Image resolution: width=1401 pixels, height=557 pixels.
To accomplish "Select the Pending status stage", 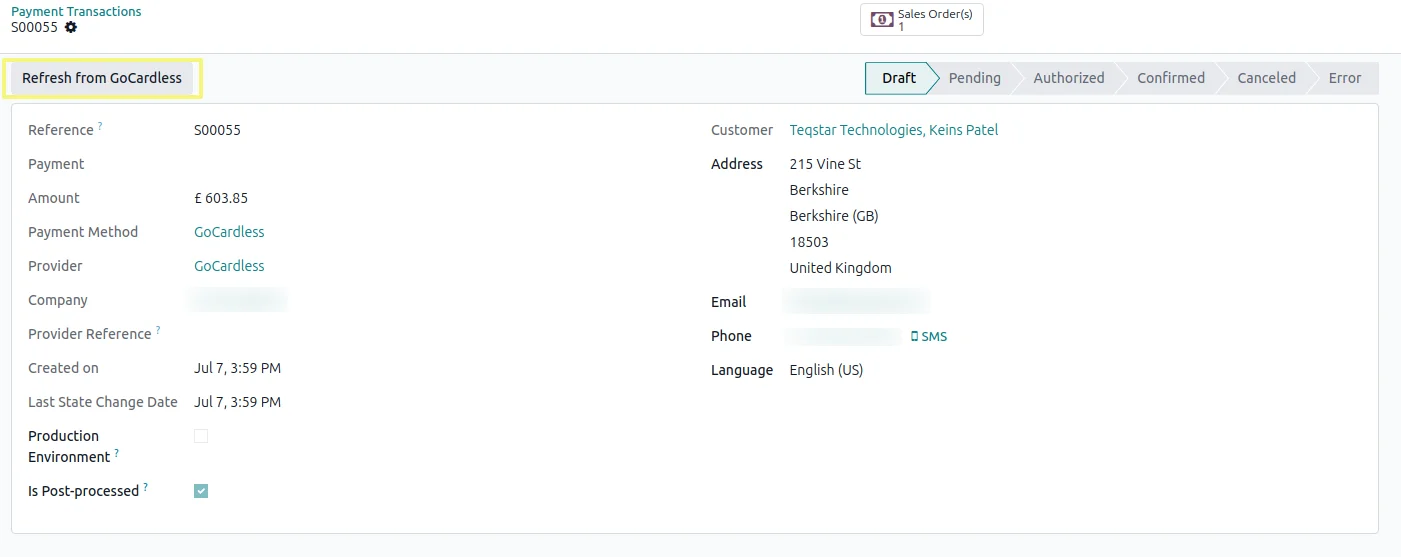I will 974,78.
